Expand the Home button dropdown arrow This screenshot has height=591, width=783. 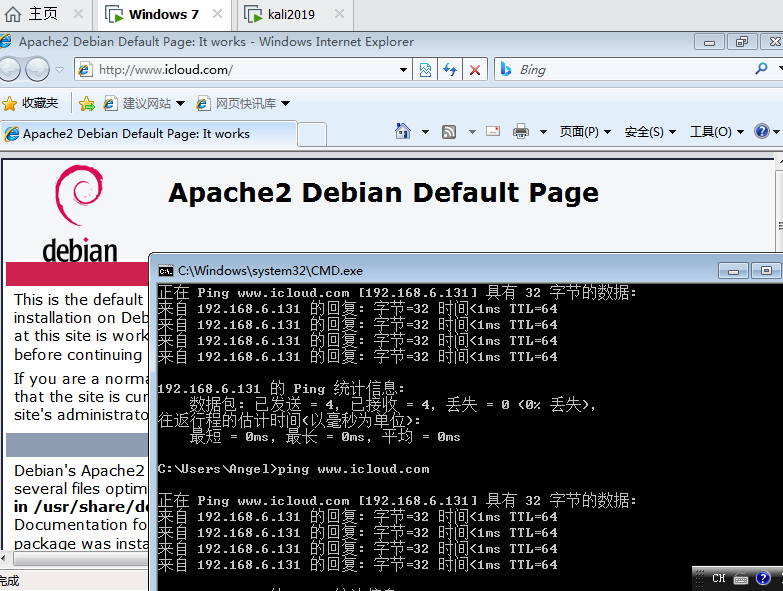pyautogui.click(x=425, y=132)
